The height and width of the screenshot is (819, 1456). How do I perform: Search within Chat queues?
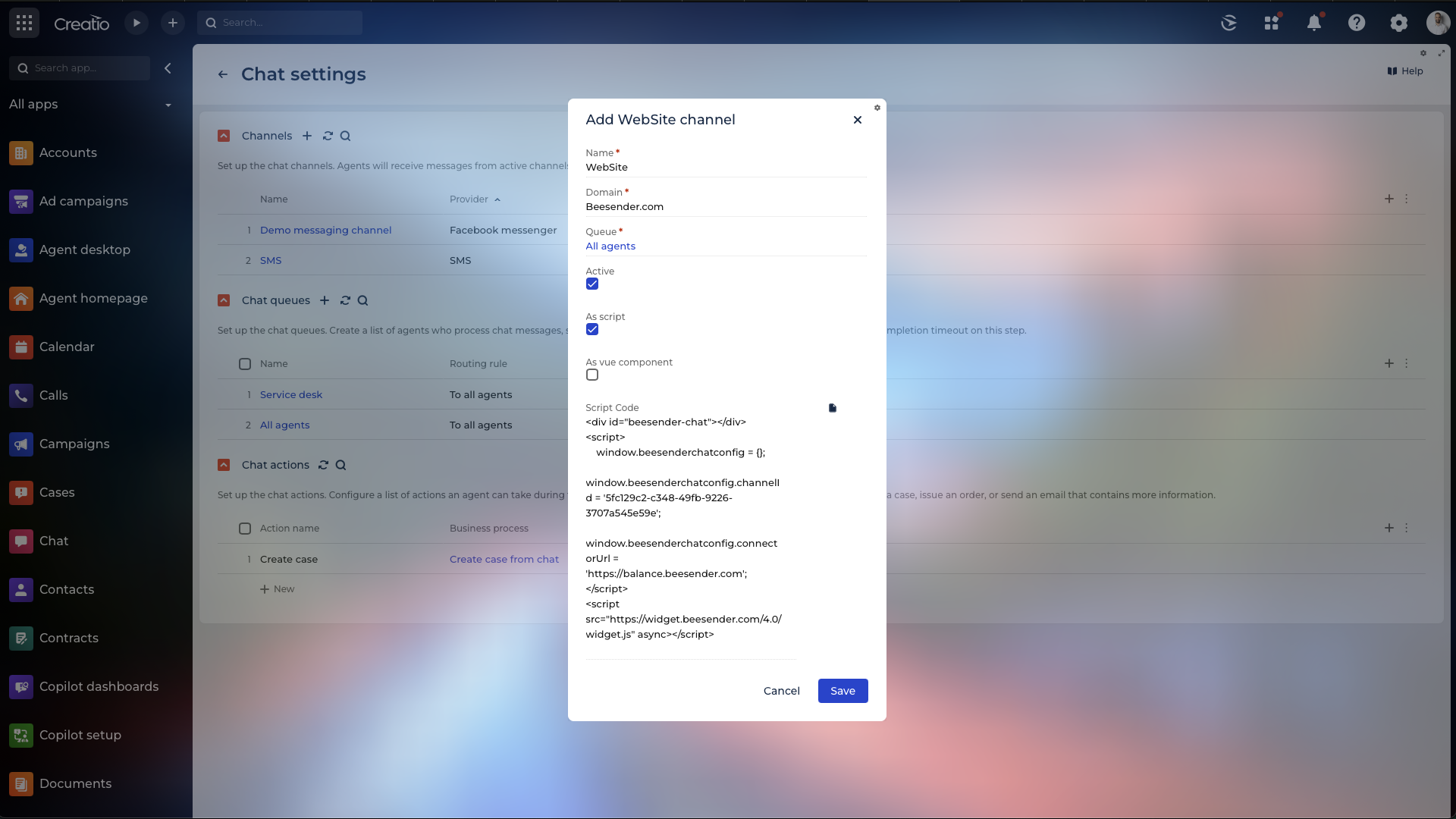363,300
